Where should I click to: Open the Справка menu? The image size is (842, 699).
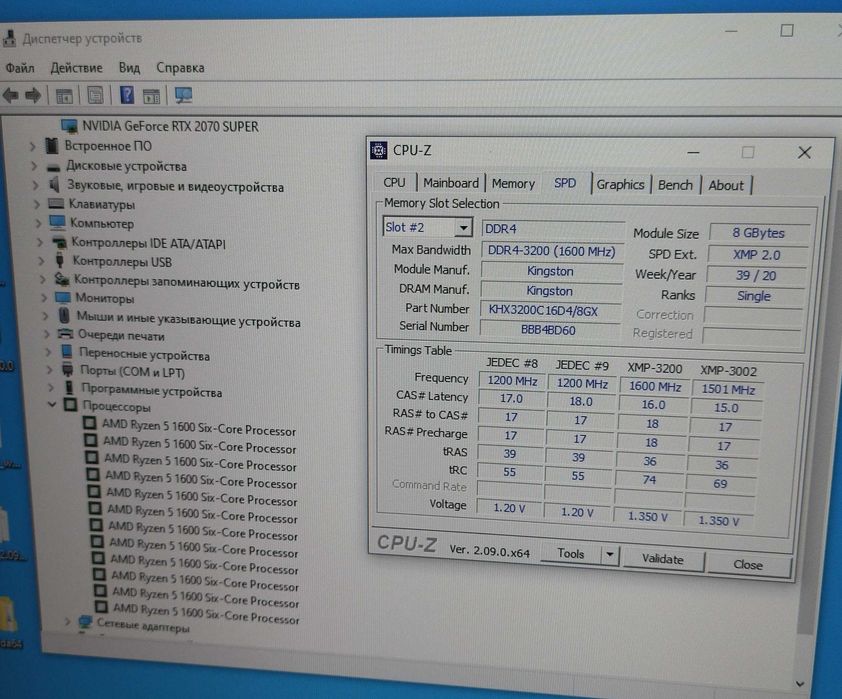pyautogui.click(x=180, y=68)
